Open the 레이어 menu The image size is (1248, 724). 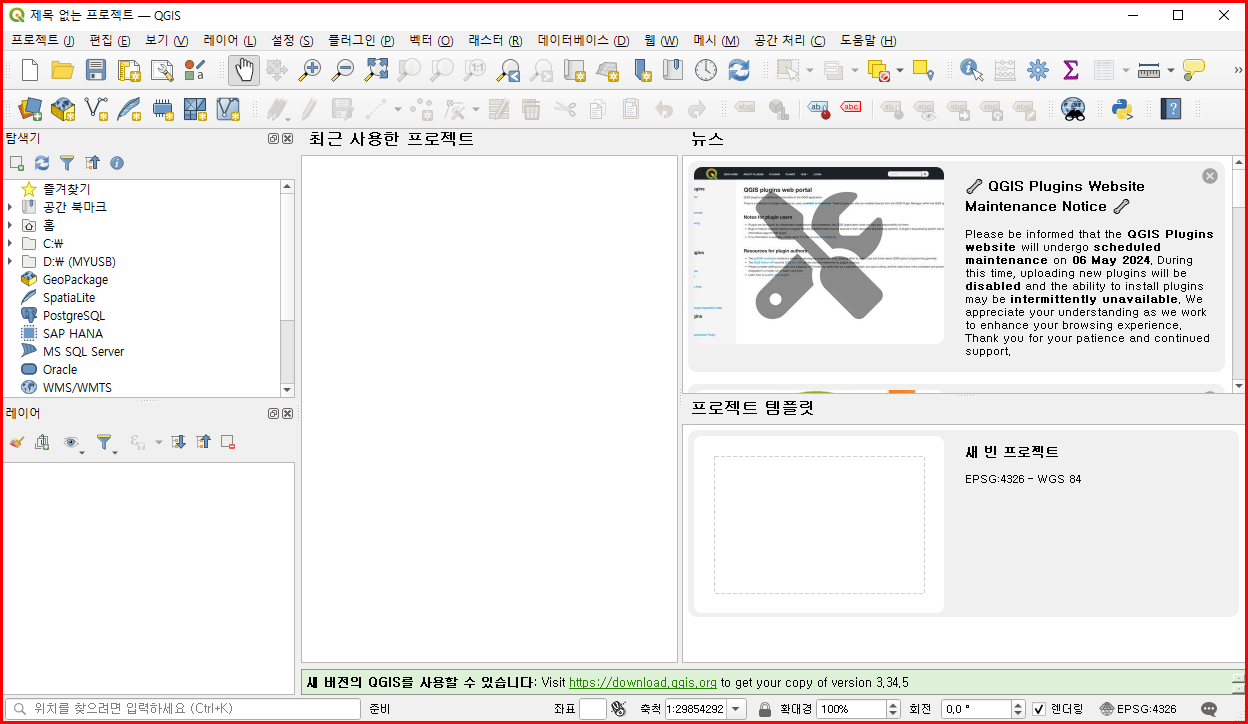[x=230, y=41]
